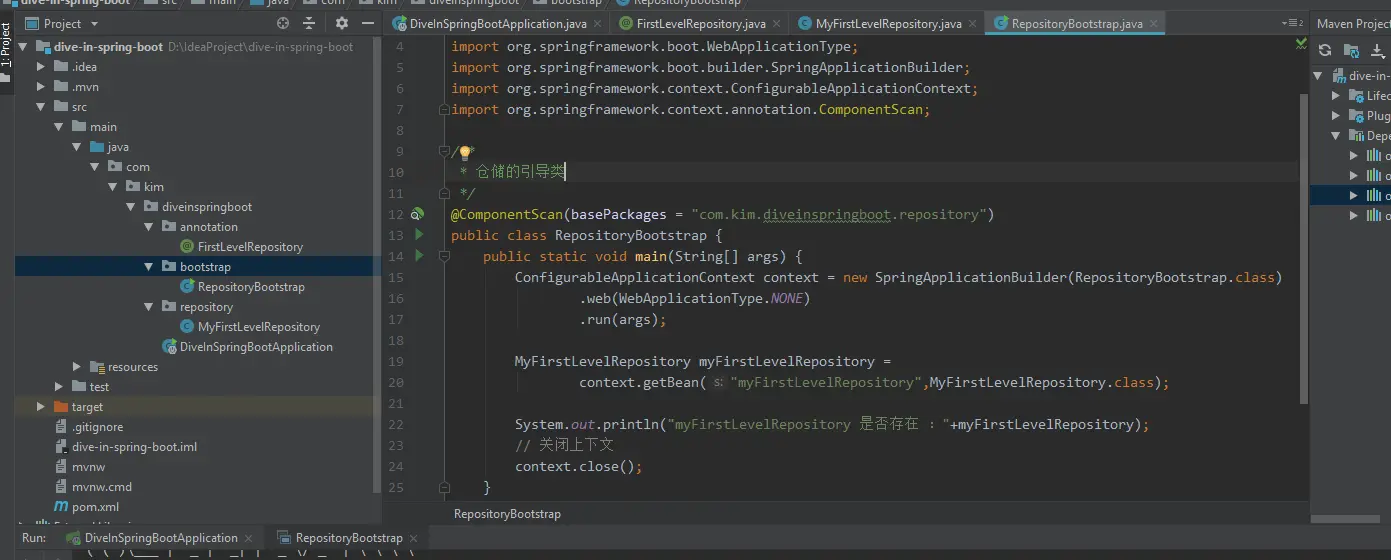This screenshot has height=560, width=1391.
Task: Select FirstLevelRepository annotation file in tree
Action: click(x=241, y=247)
